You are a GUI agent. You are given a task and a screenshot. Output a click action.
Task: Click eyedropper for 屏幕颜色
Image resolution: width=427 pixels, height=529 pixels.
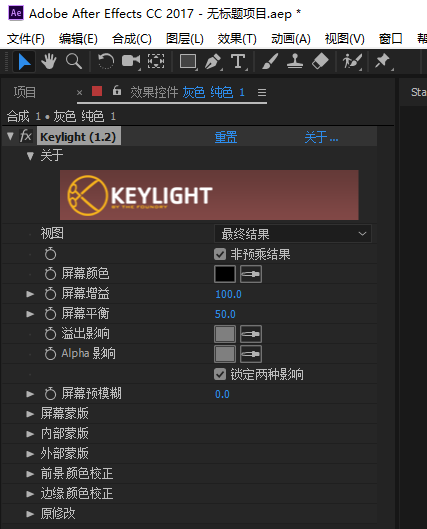point(251,274)
